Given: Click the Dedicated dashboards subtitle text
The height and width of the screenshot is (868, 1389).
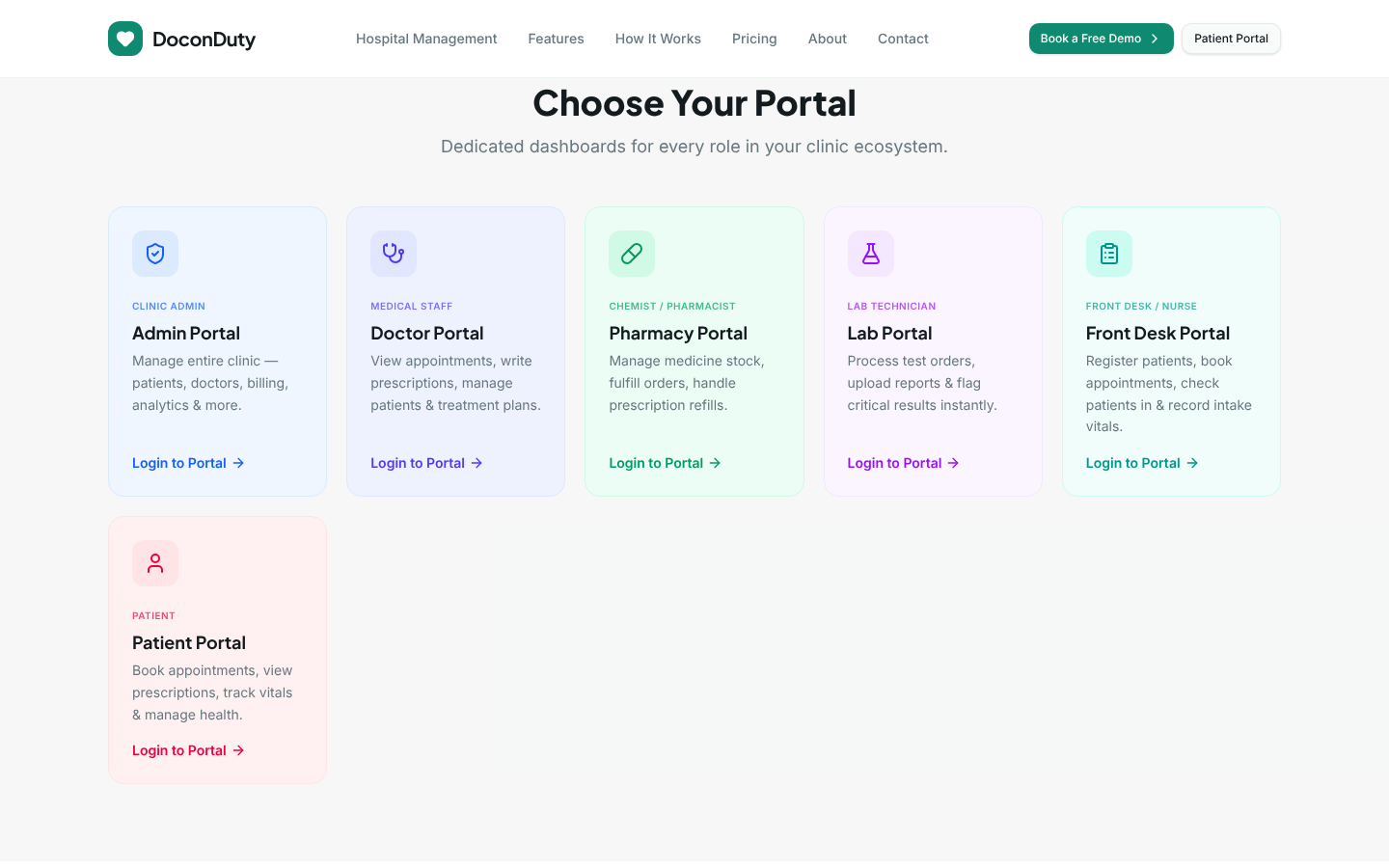Looking at the screenshot, I should [694, 147].
